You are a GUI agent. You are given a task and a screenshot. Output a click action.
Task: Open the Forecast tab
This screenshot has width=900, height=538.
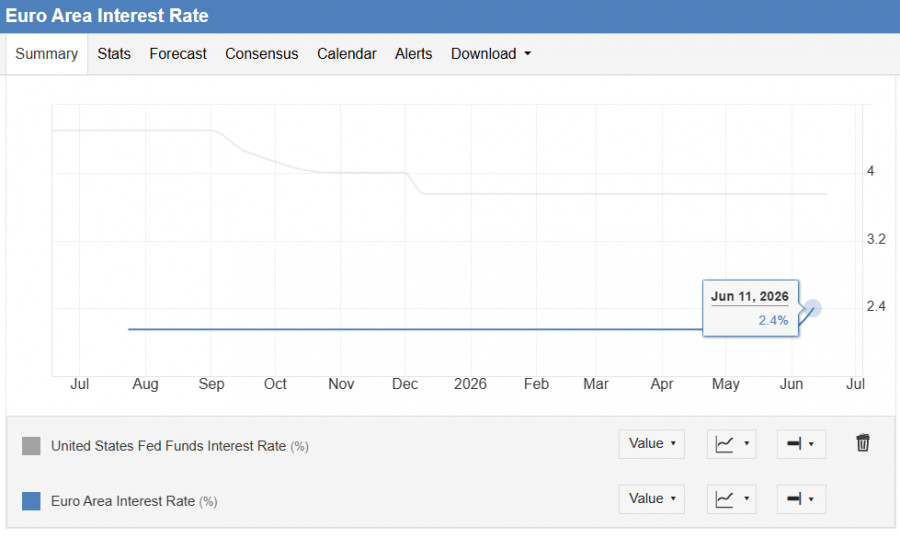178,54
